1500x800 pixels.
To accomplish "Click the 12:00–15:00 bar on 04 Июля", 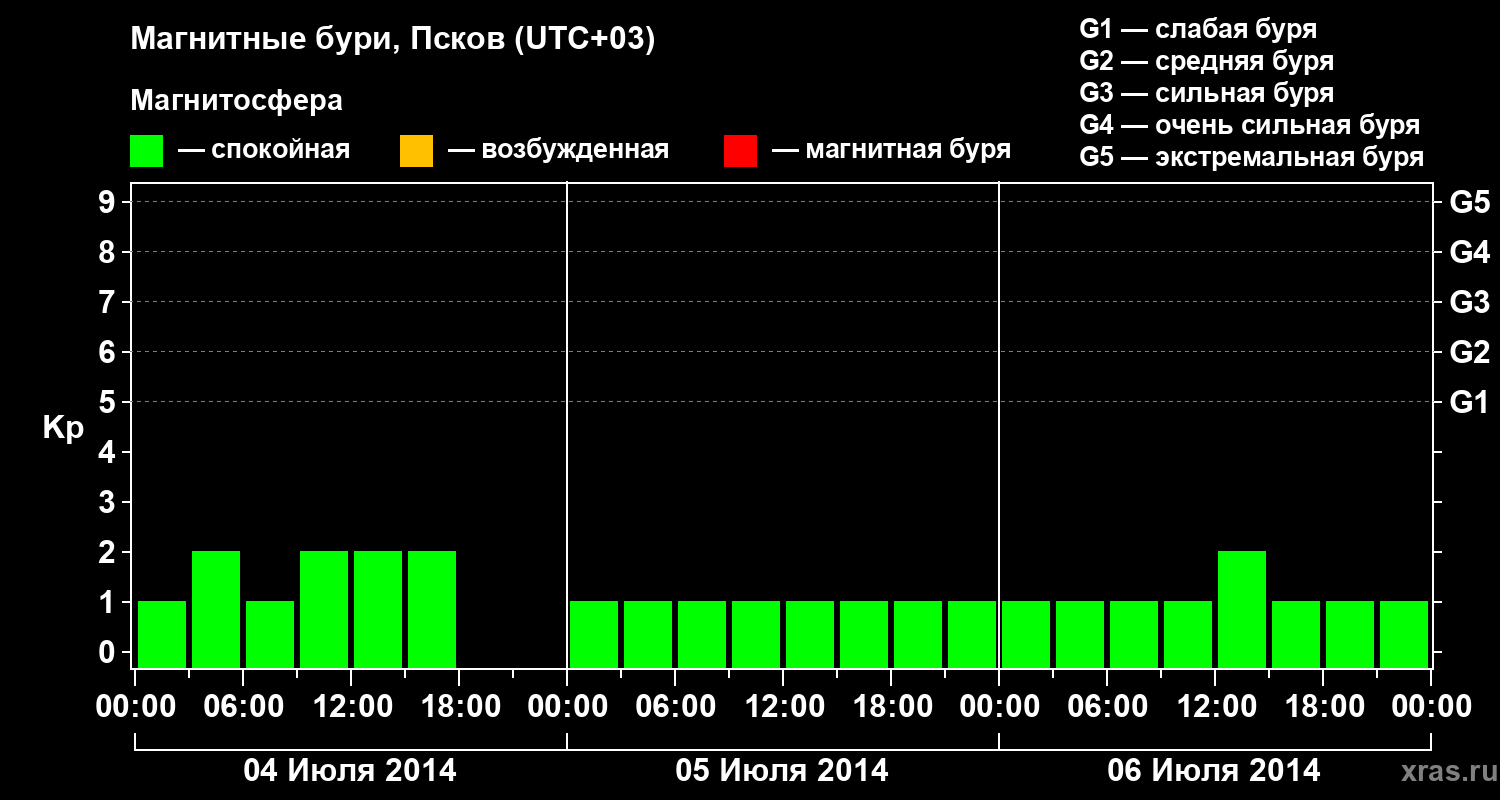I will [378, 609].
